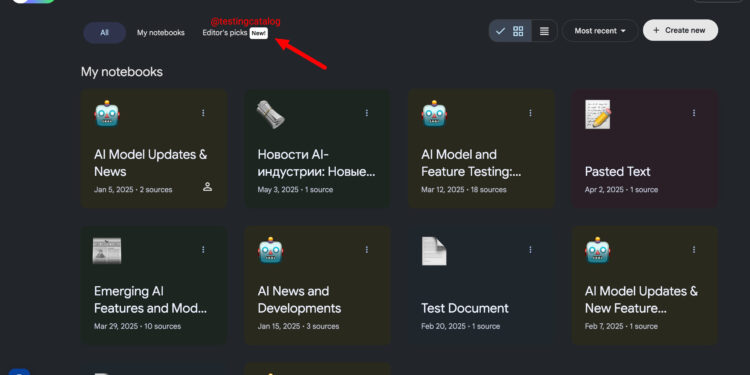Open Emerging AI Features and Mod... notebook title

click(x=151, y=299)
